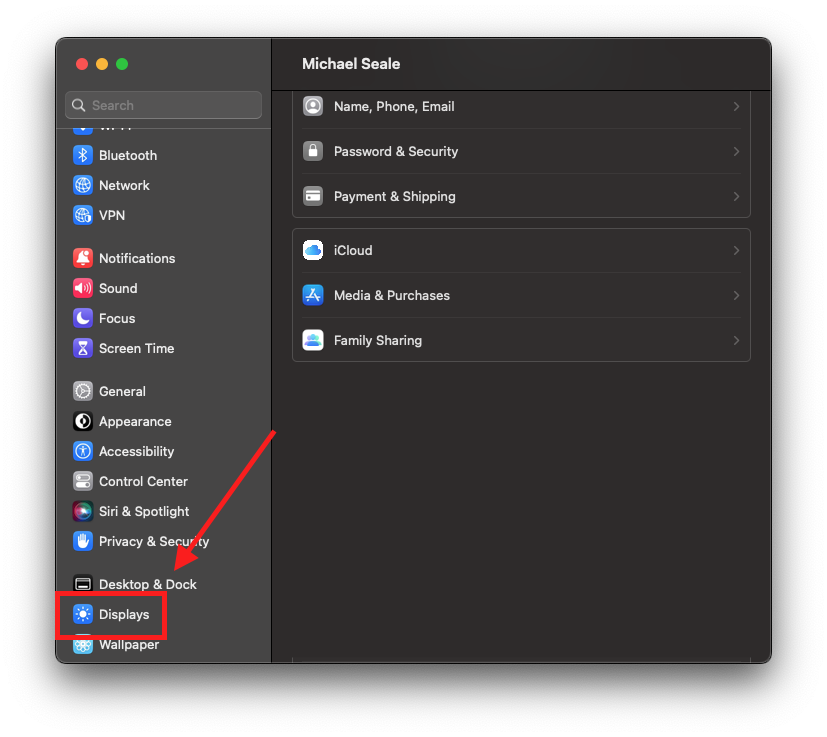827x737 pixels.
Task: Click the Desktop & Dock icon
Action: pyautogui.click(x=83, y=584)
